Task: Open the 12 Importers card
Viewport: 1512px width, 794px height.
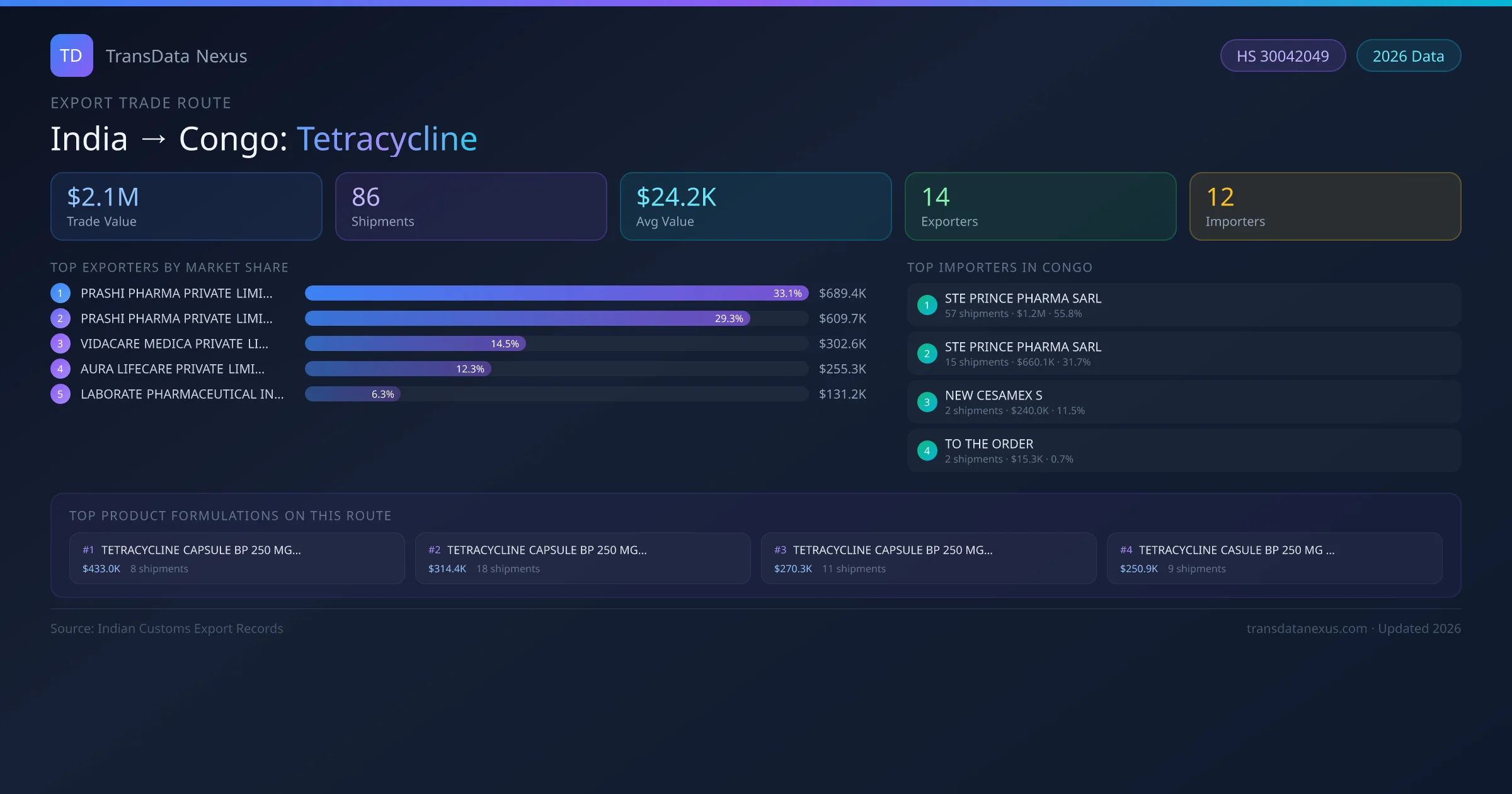Action: click(x=1325, y=207)
